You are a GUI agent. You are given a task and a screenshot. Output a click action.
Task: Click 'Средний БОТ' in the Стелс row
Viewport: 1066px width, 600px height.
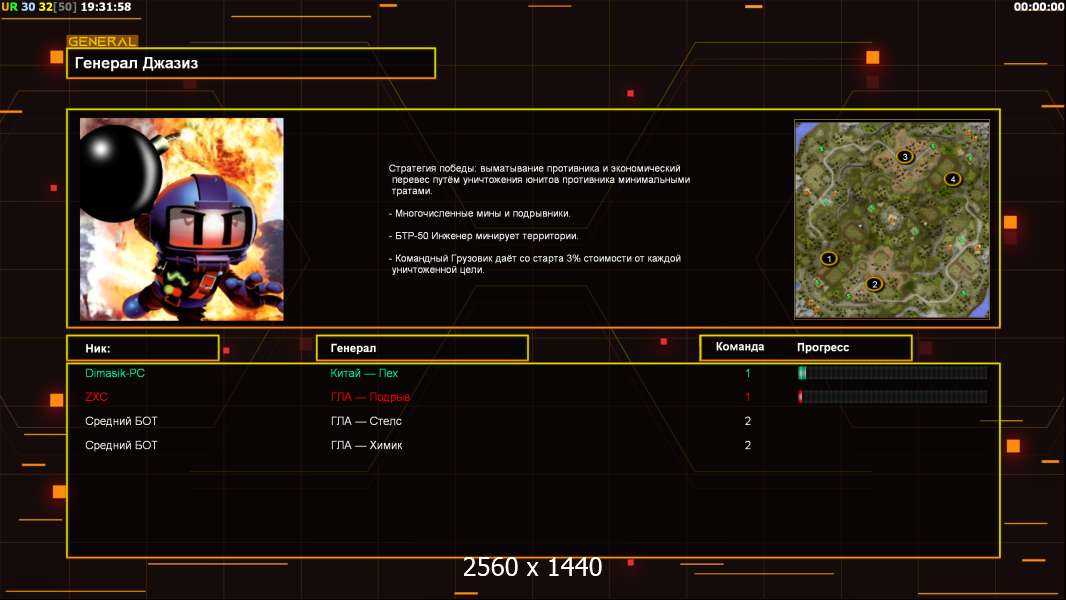click(x=121, y=421)
